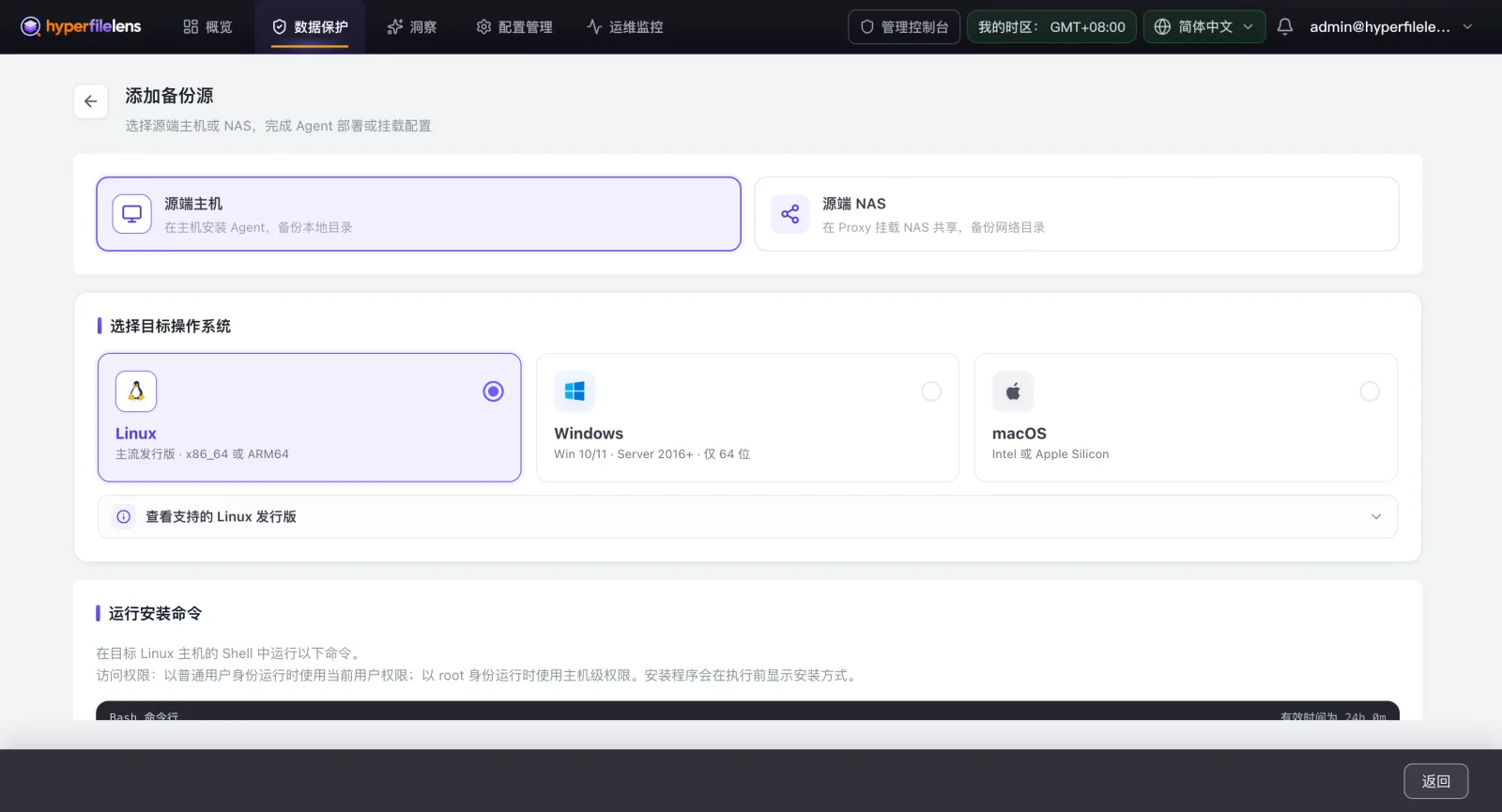1502x812 pixels.
Task: Click the 返回 button
Action: [1436, 781]
